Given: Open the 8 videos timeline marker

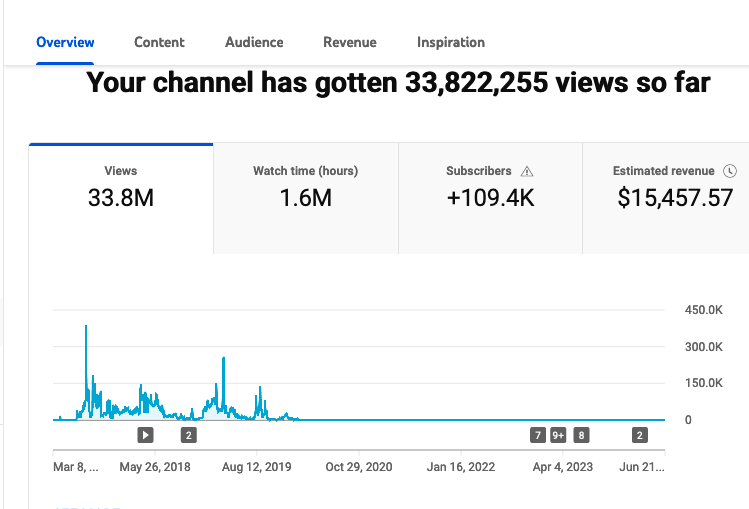Looking at the screenshot, I should pyautogui.click(x=581, y=435).
